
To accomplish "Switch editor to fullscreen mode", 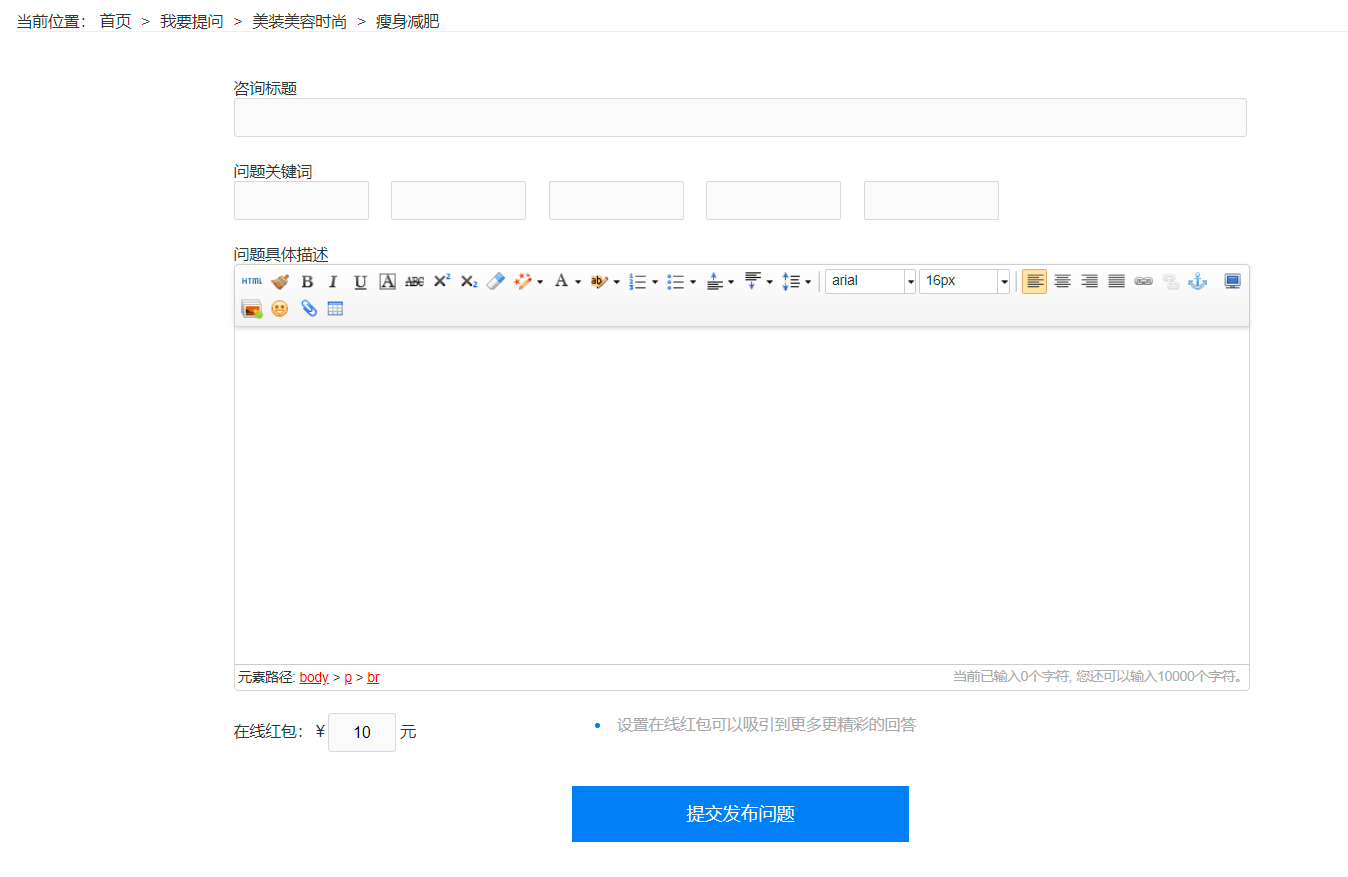I will tap(1231, 281).
